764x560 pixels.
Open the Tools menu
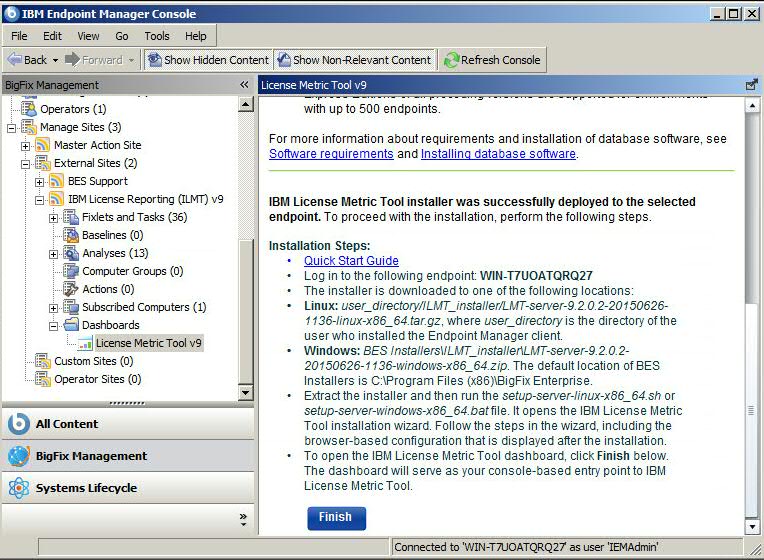pos(157,36)
